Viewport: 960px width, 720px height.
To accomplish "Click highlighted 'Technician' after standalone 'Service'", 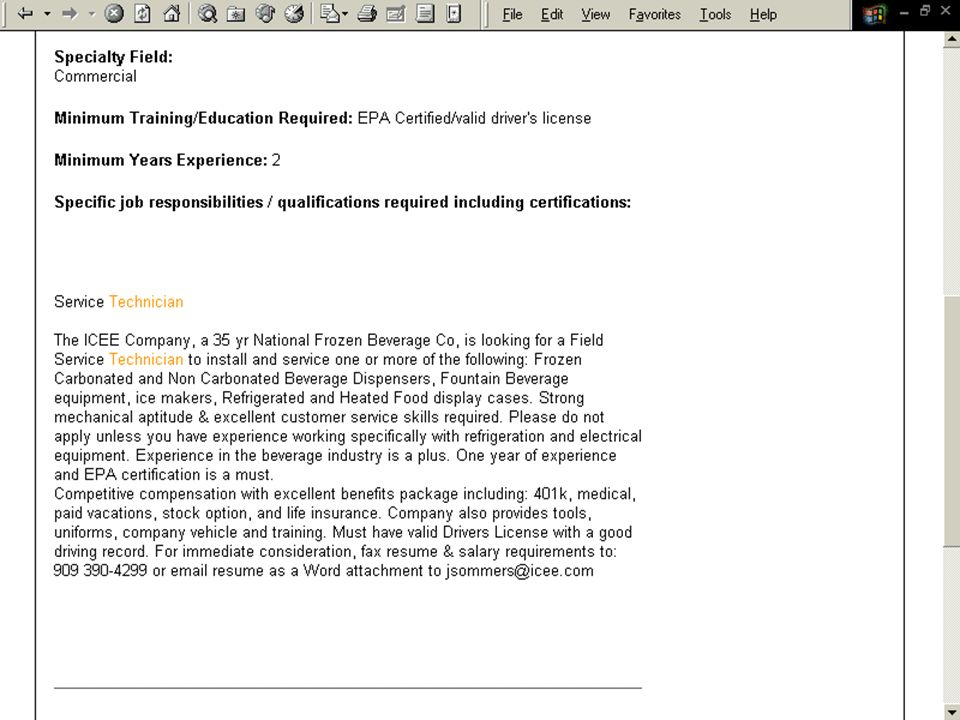I will (x=146, y=302).
